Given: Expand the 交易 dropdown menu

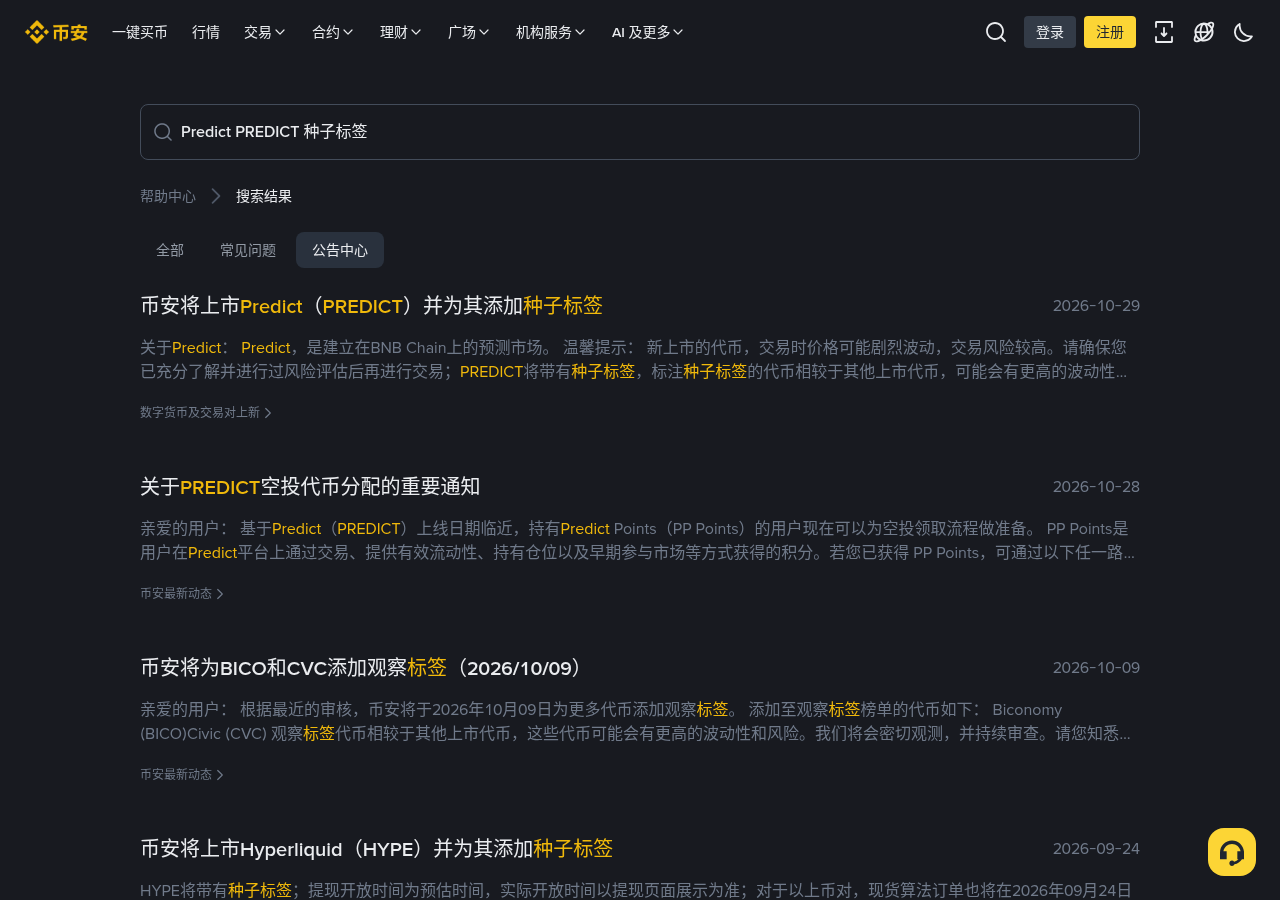Looking at the screenshot, I should 265,32.
